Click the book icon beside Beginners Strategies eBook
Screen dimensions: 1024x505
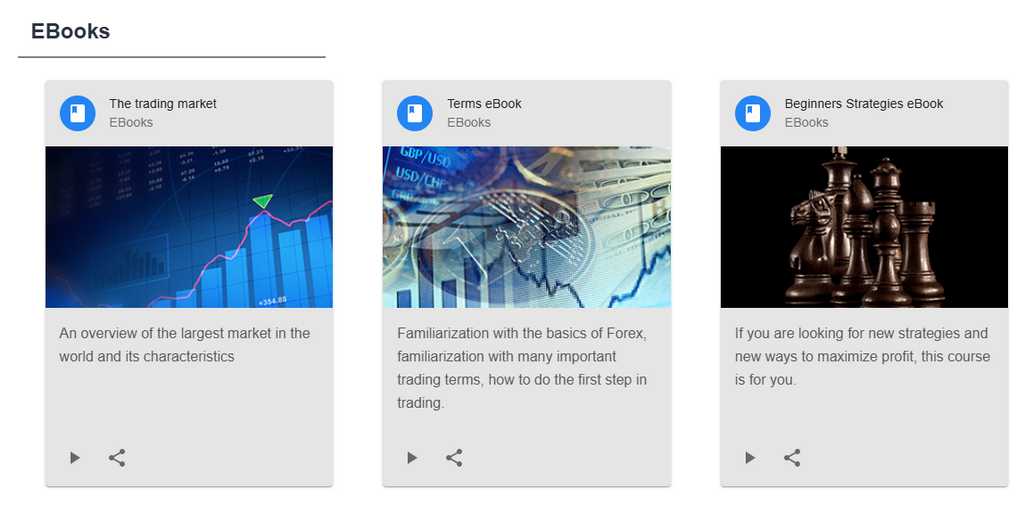tap(753, 113)
